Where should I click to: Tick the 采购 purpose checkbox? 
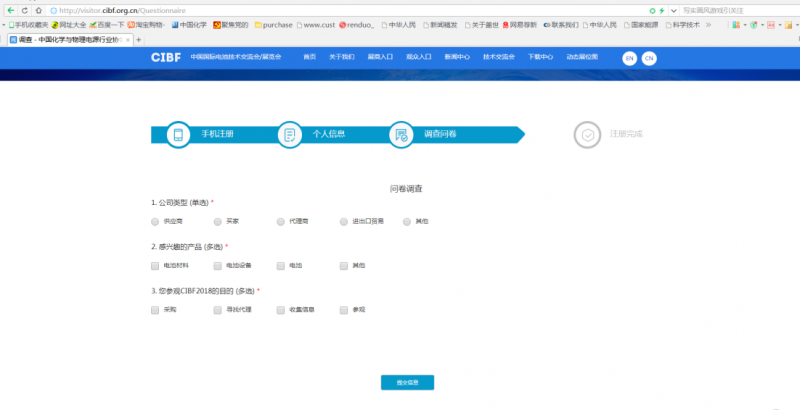[155, 310]
